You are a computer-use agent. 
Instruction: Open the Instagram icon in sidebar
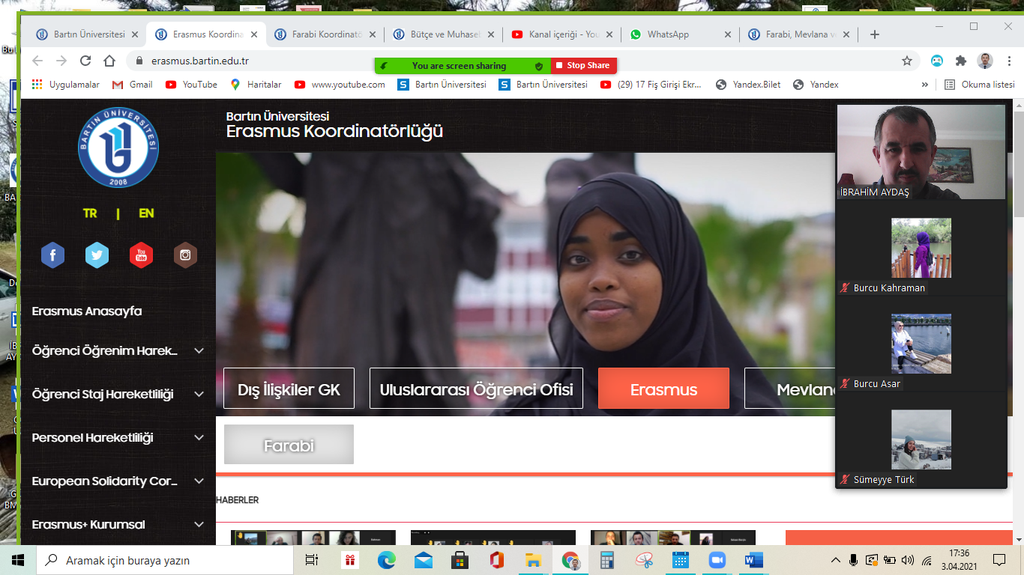[x=185, y=255]
